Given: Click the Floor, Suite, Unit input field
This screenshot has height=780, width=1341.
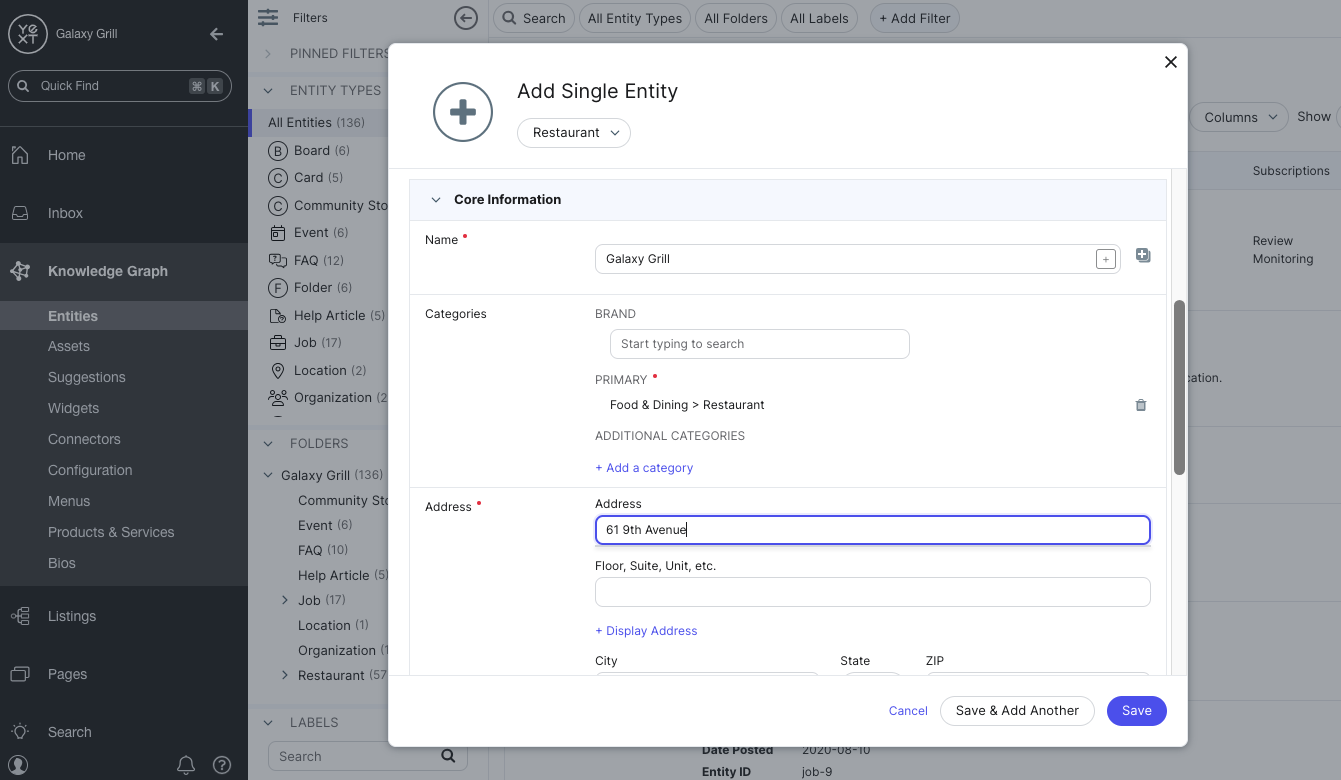Looking at the screenshot, I should pos(872,592).
